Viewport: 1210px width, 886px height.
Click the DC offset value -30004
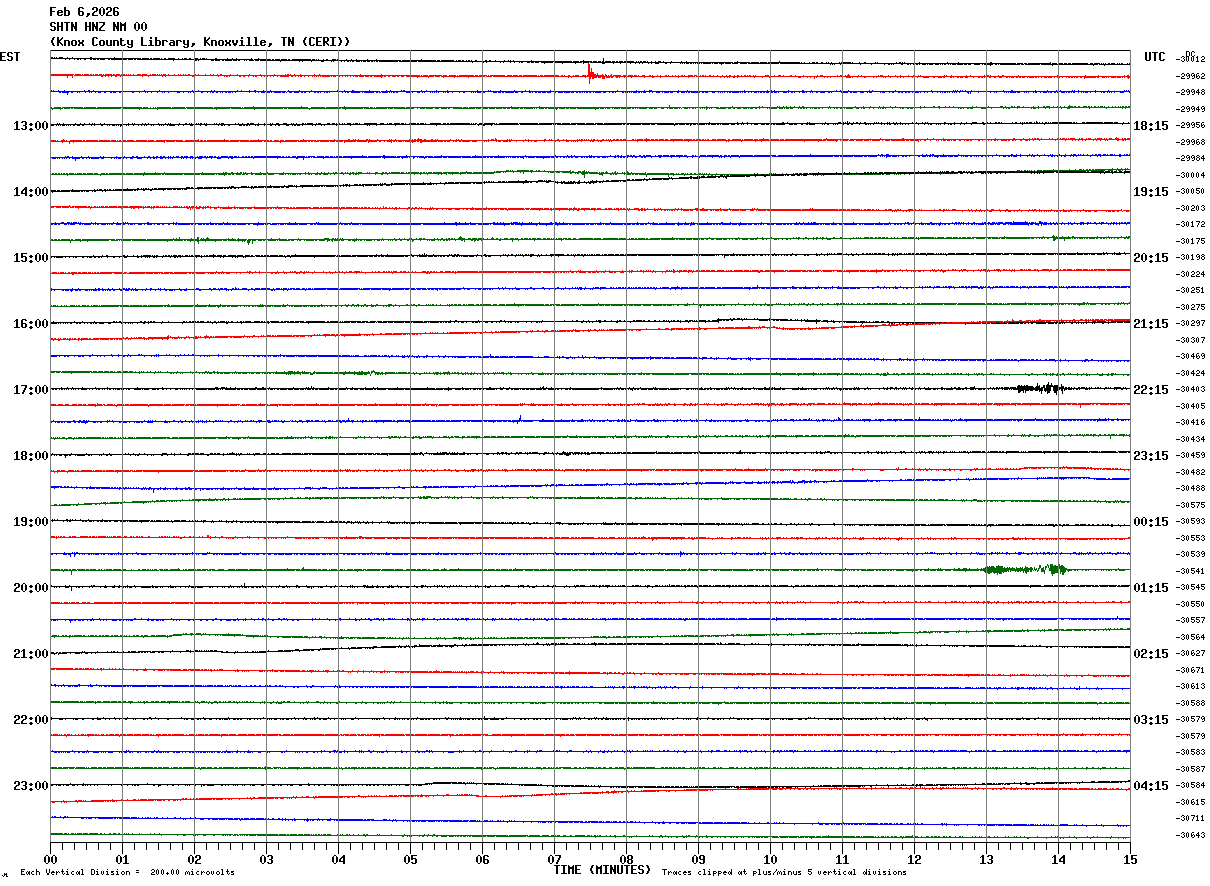[1191, 175]
